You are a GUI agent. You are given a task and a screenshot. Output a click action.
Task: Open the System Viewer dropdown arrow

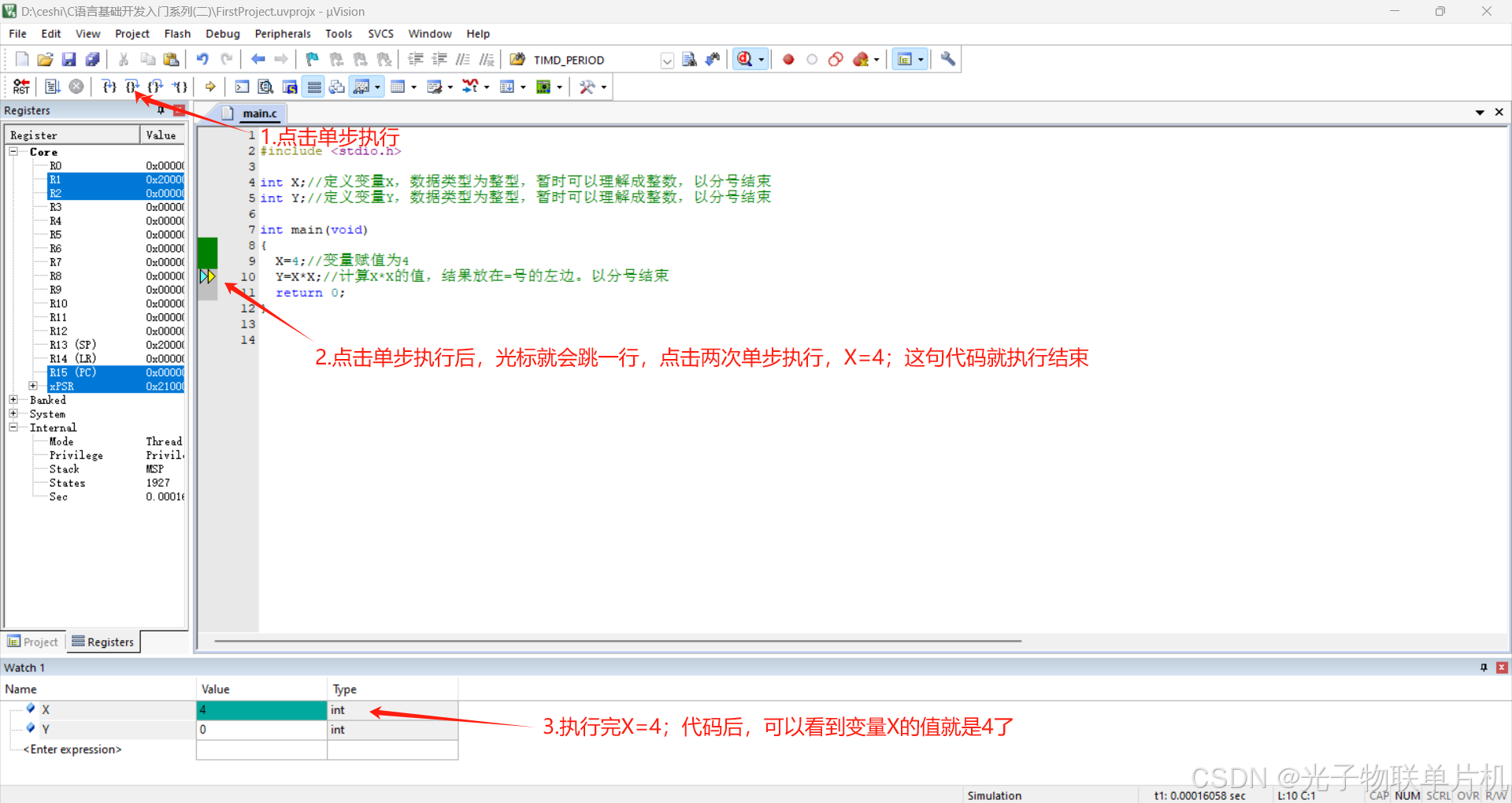(x=559, y=87)
